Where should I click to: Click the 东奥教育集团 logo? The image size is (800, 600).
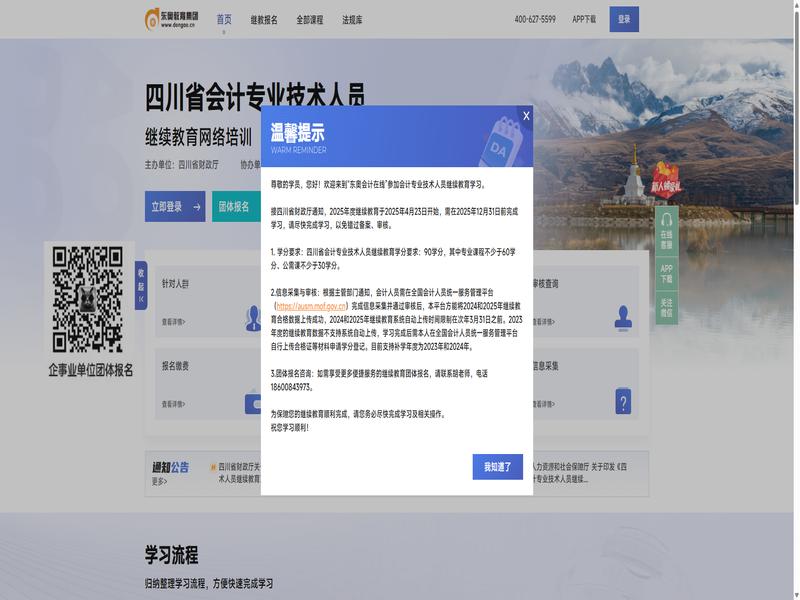pyautogui.click(x=172, y=19)
